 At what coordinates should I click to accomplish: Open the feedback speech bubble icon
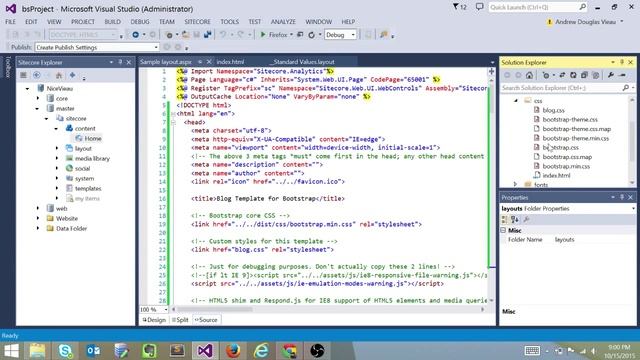coord(480,7)
